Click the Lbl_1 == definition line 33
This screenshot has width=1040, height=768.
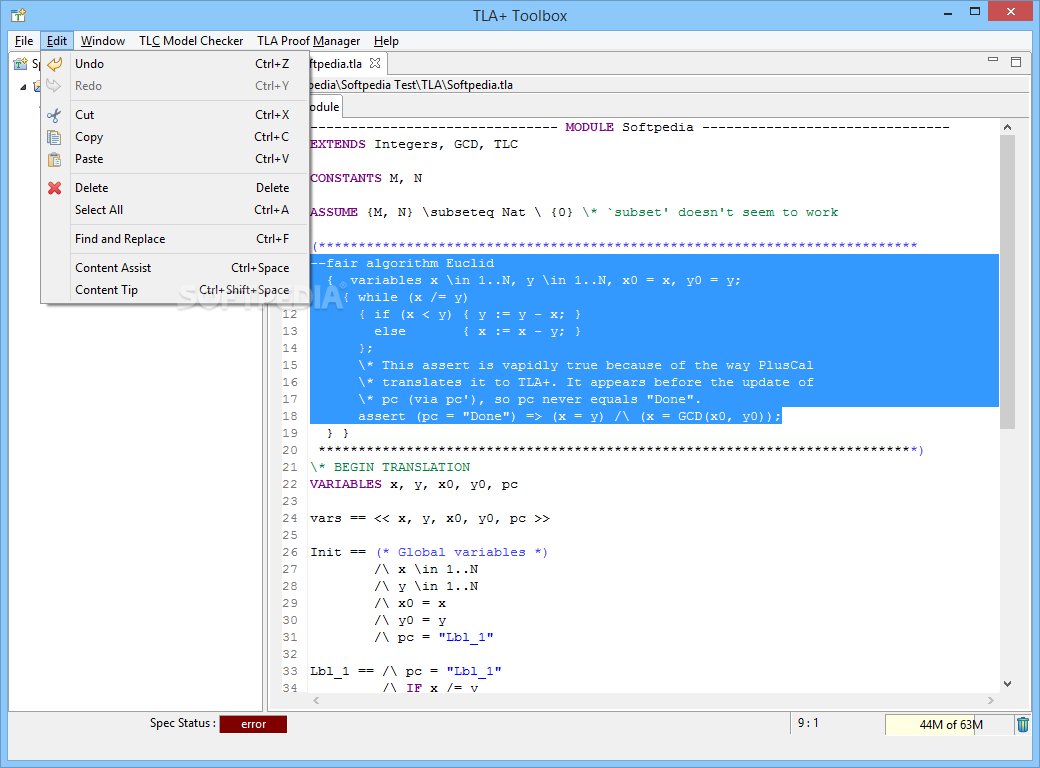(x=406, y=671)
